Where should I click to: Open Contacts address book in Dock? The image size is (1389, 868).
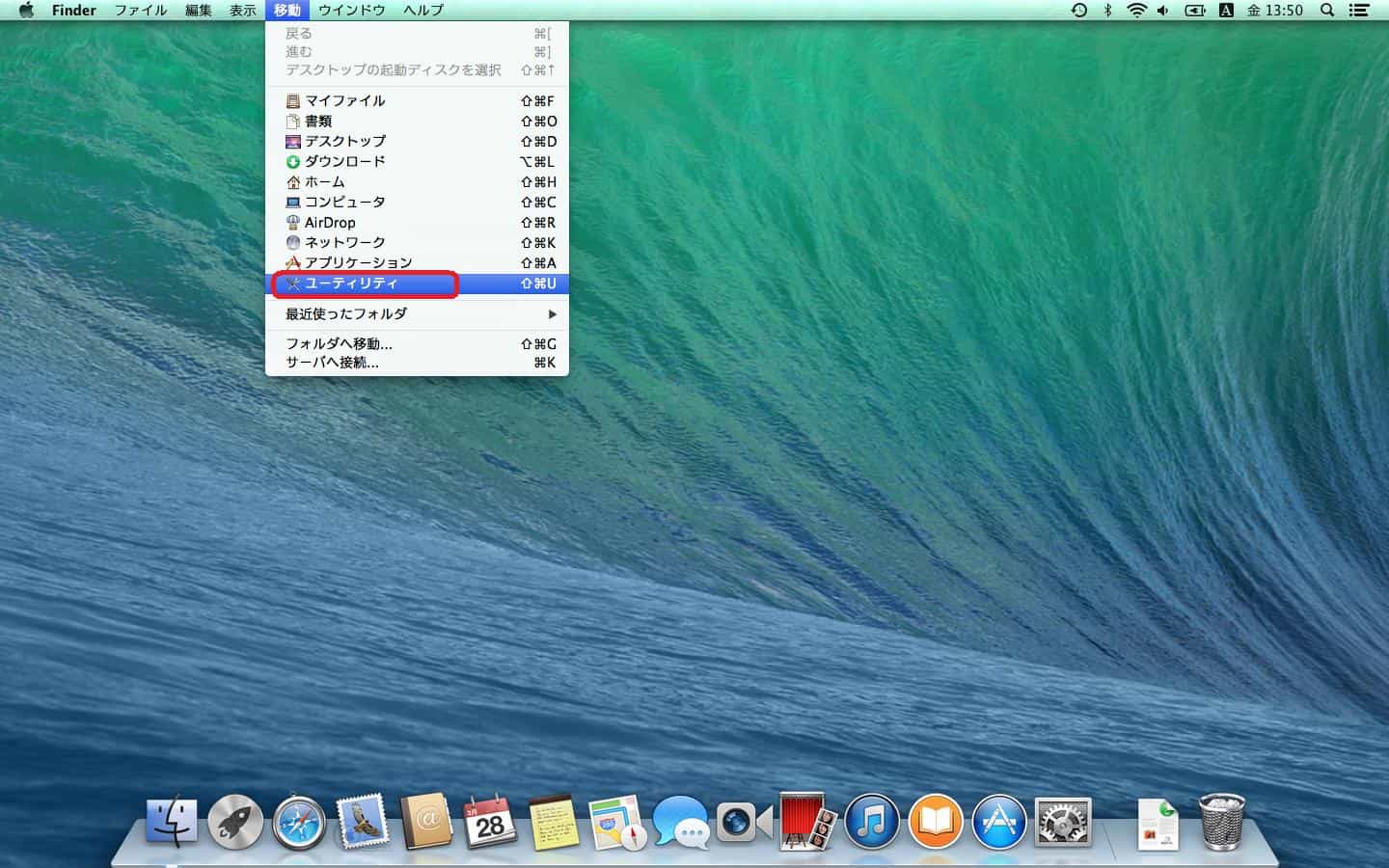click(426, 823)
